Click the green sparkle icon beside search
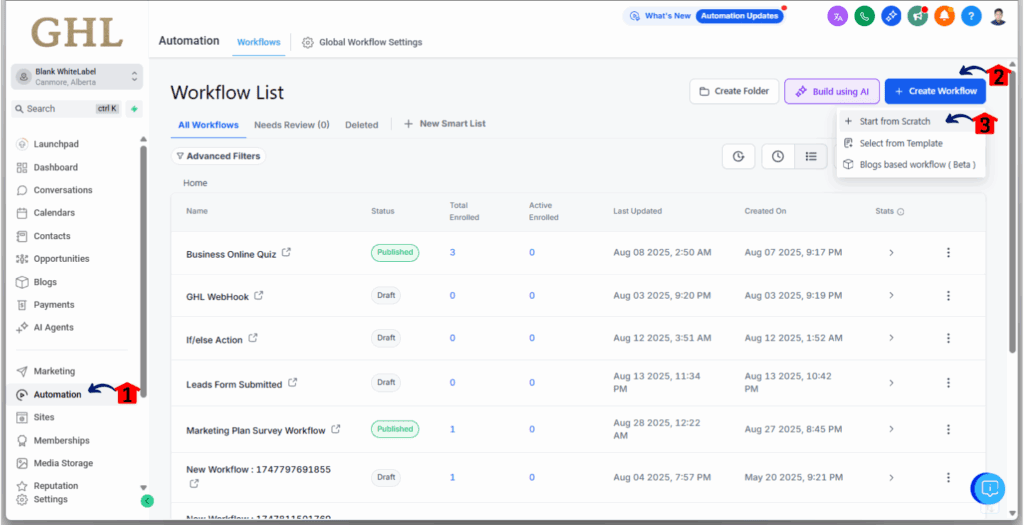The width and height of the screenshot is (1024, 525). (135, 109)
